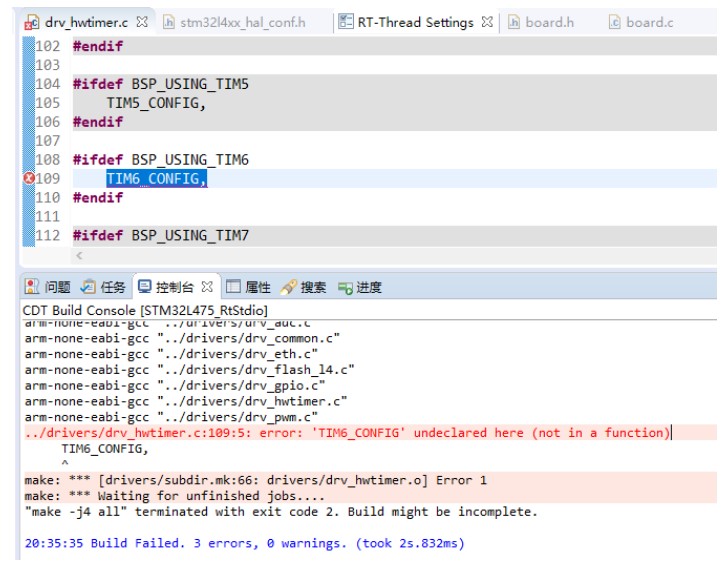Close the 控制台 console view tab
721x570 pixels.
[x=207, y=287]
